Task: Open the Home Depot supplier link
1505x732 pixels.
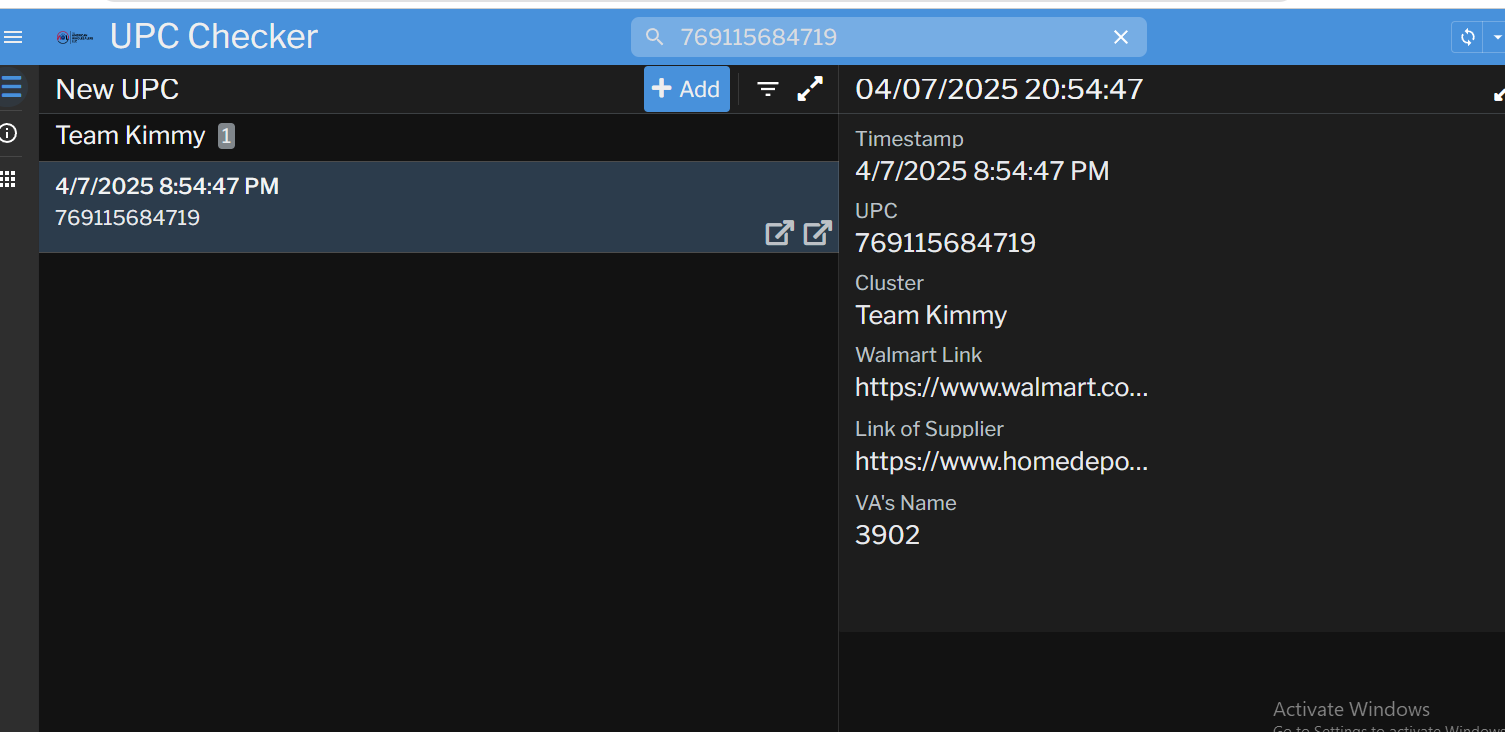Action: [x=1001, y=461]
